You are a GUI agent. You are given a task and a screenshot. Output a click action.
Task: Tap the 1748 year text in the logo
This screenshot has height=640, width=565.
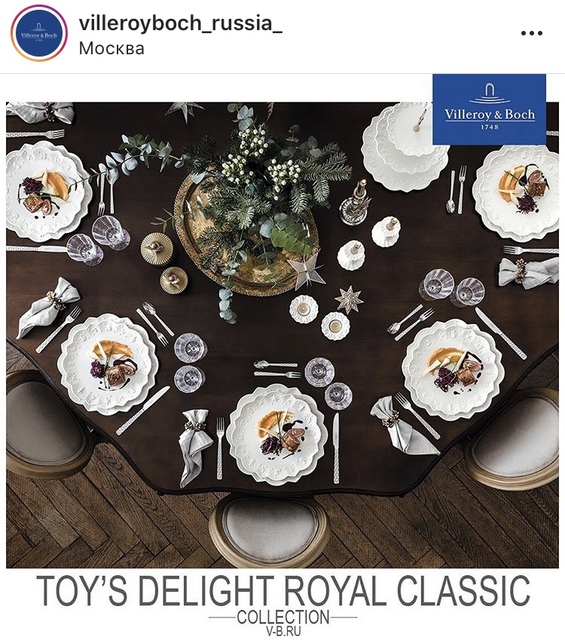coord(489,127)
